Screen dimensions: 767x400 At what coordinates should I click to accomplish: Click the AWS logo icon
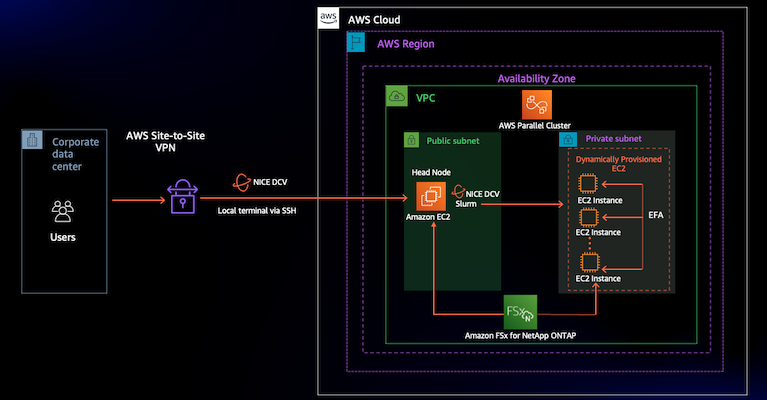(x=328, y=18)
